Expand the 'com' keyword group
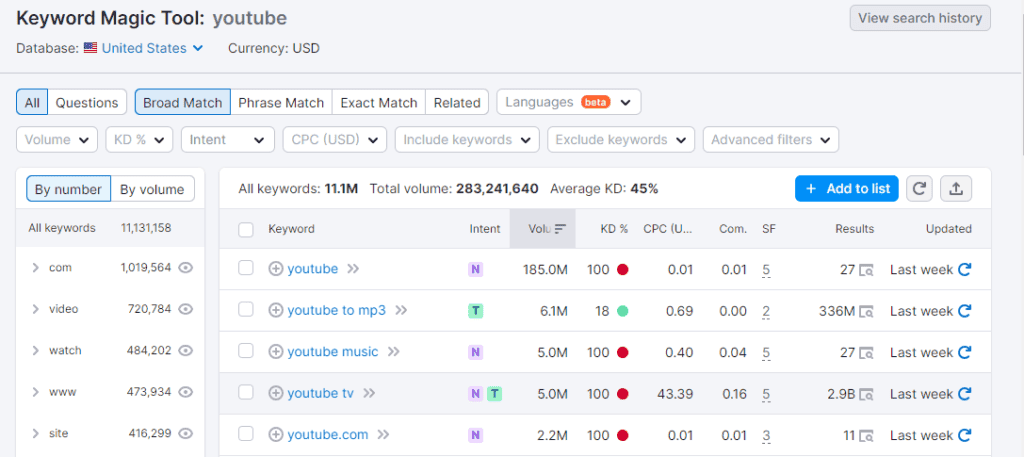The image size is (1024, 457). pos(35,268)
